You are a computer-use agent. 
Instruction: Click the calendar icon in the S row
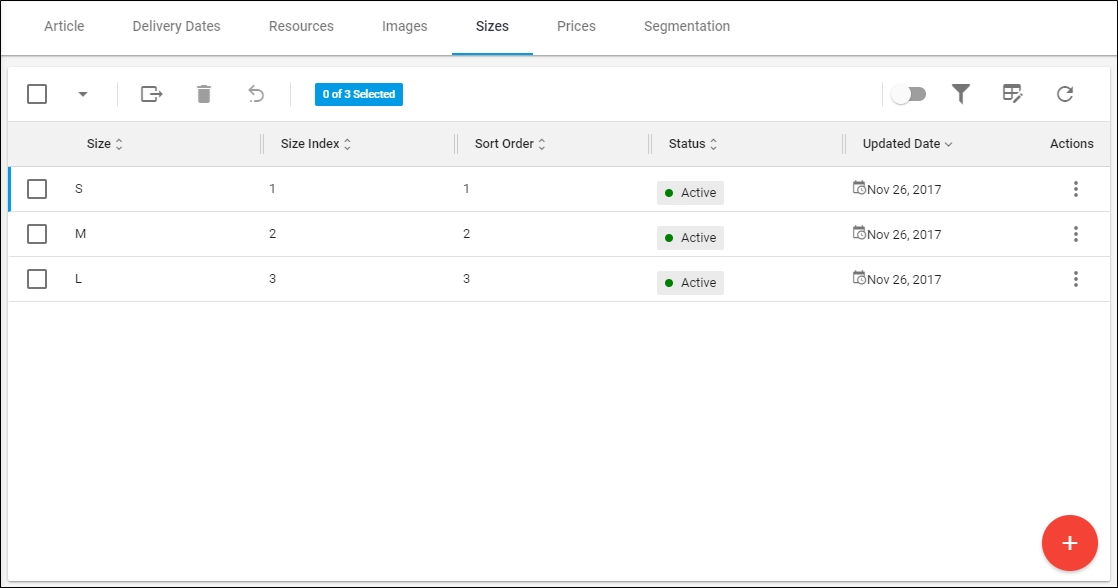tap(859, 188)
